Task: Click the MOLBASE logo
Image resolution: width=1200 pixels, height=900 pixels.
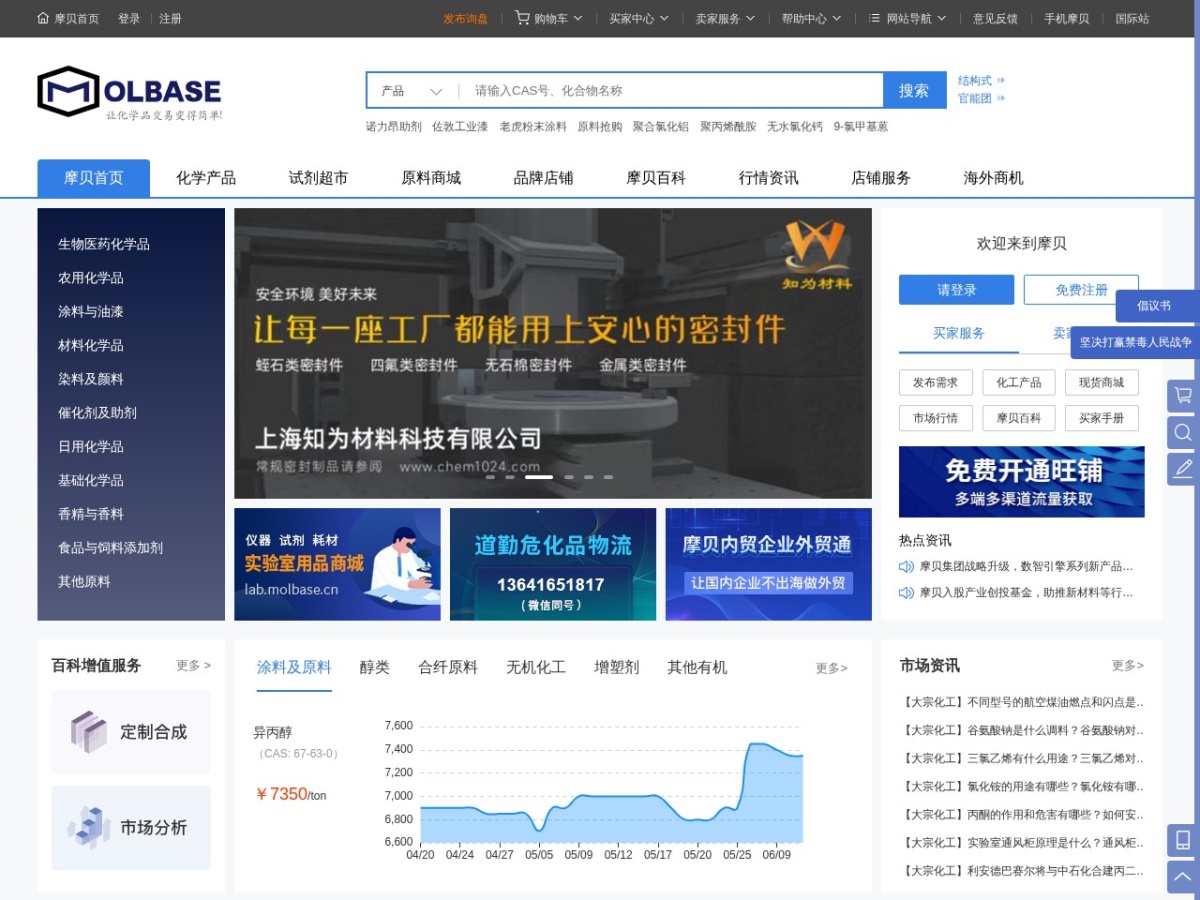Action: coord(130,93)
